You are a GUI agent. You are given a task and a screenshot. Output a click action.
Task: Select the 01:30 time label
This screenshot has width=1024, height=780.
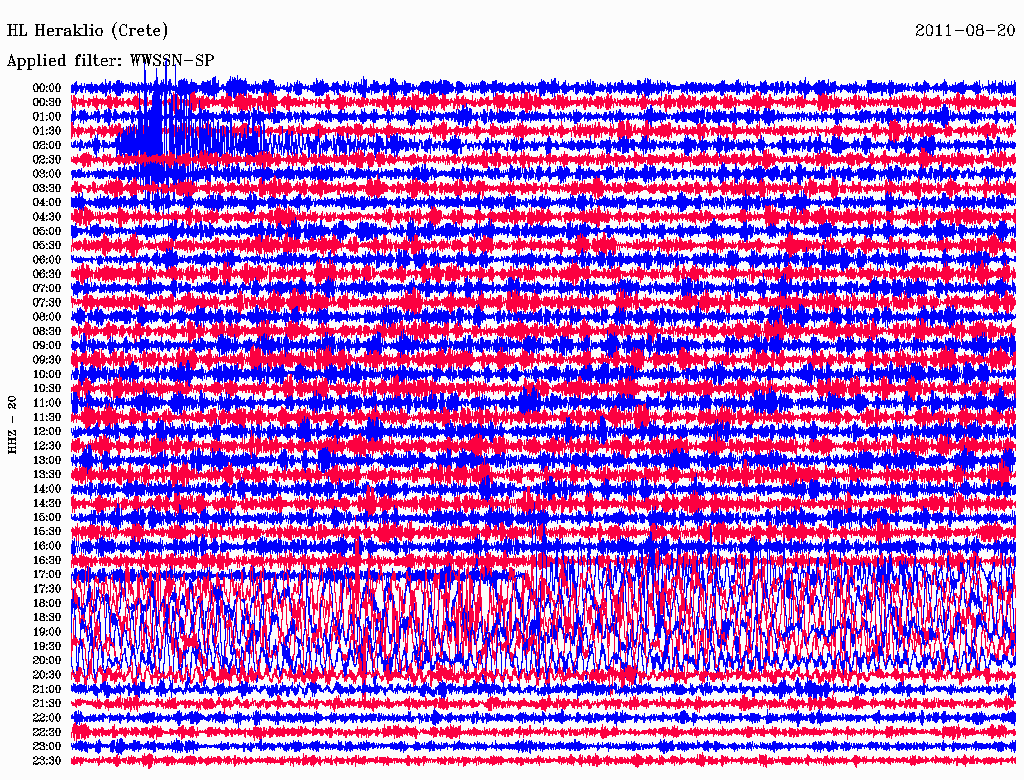[x=47, y=131]
